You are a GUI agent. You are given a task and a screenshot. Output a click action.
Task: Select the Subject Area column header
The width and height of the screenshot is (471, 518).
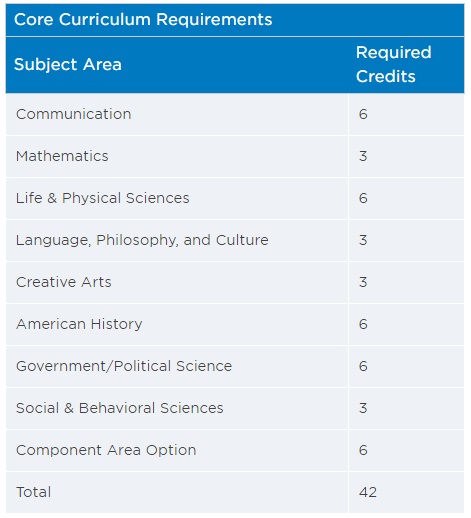click(x=68, y=64)
